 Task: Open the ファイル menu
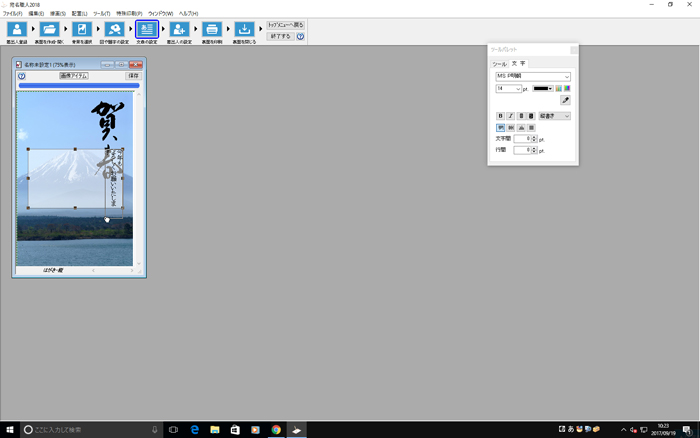coord(12,13)
